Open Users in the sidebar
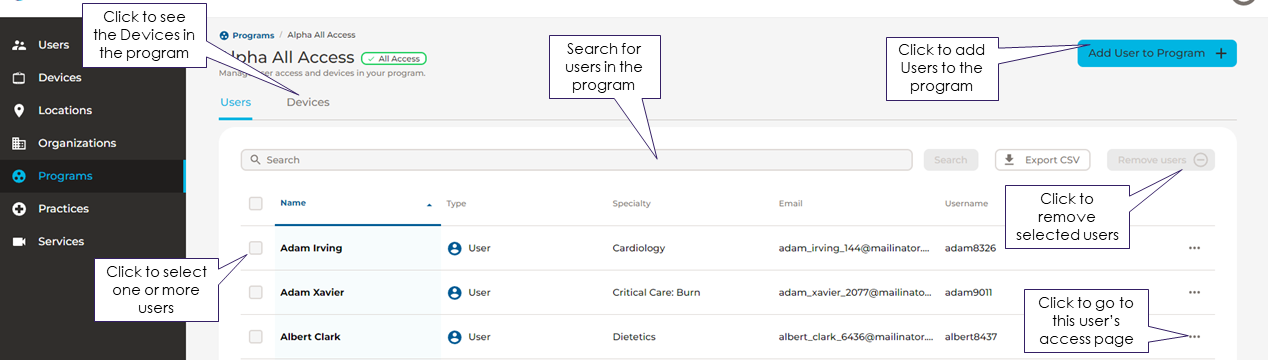The width and height of the screenshot is (1268, 360). [53, 45]
